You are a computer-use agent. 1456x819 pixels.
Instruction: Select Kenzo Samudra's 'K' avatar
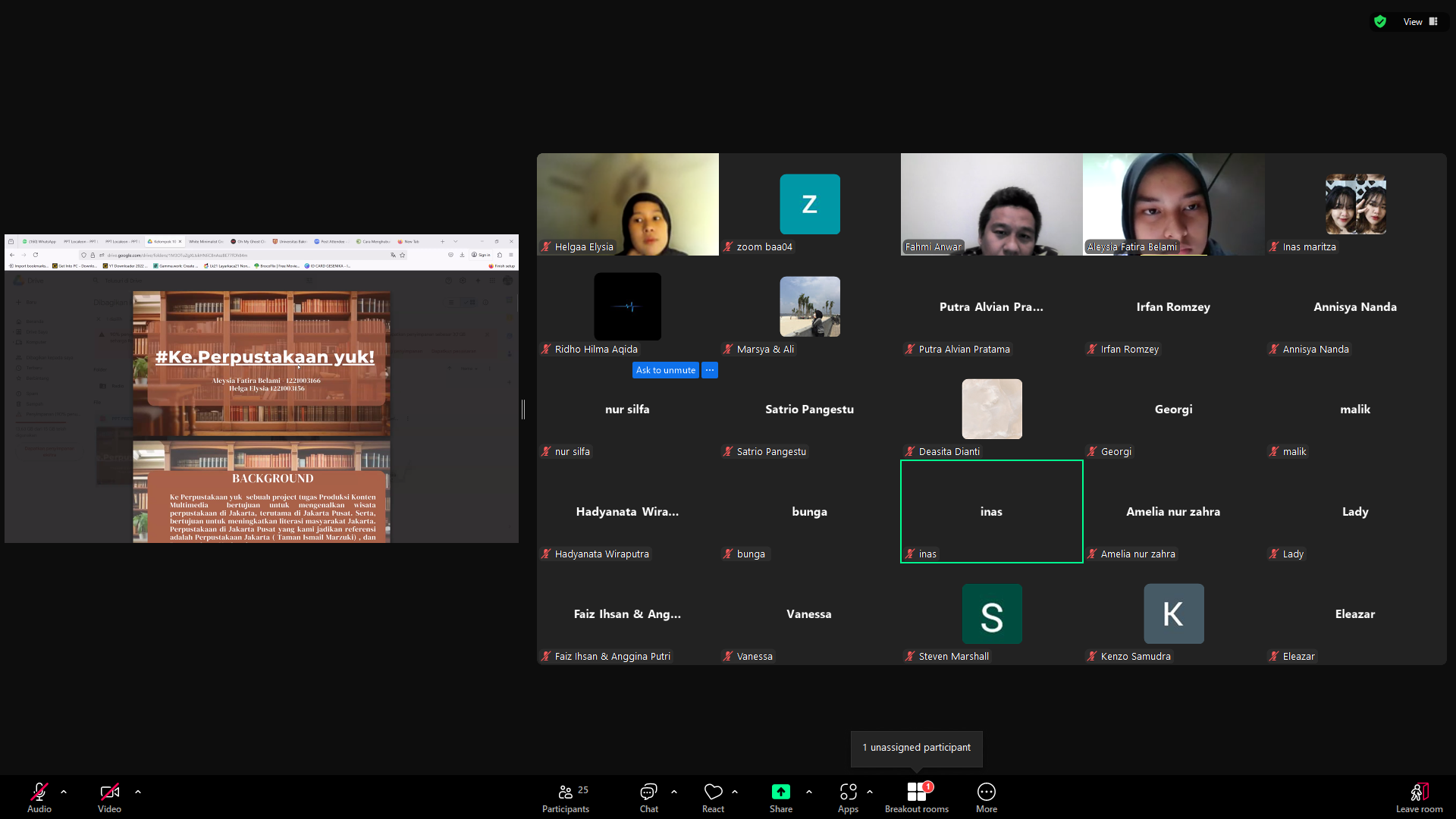[x=1174, y=613]
